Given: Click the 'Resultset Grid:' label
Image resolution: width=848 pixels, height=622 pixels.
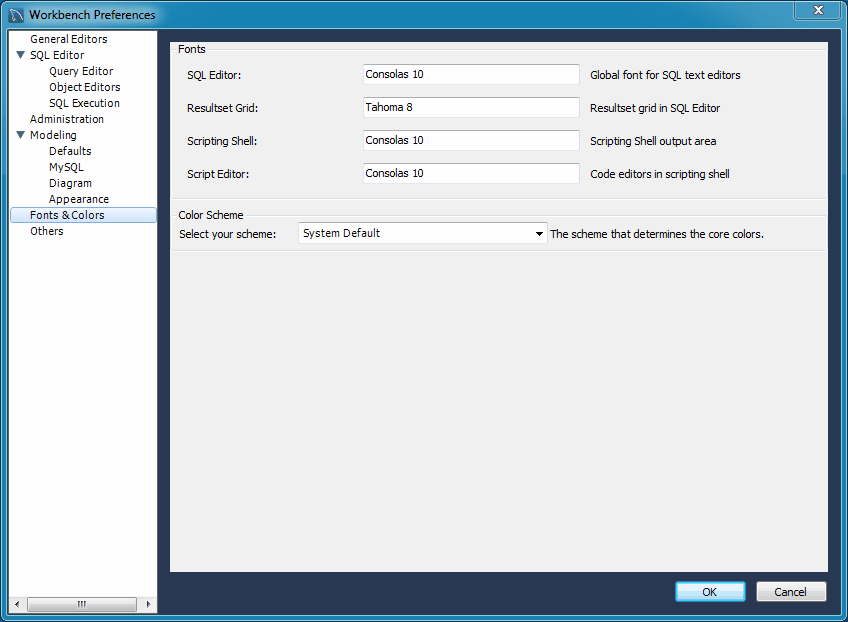Looking at the screenshot, I should (223, 108).
